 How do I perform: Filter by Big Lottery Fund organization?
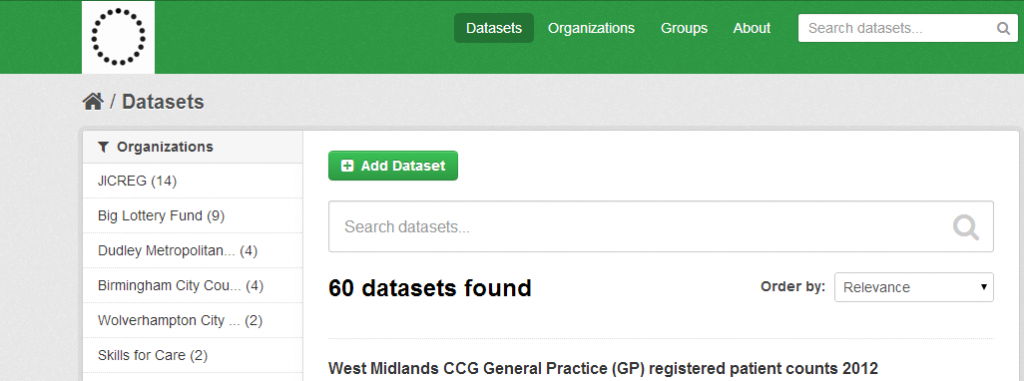tap(193, 216)
